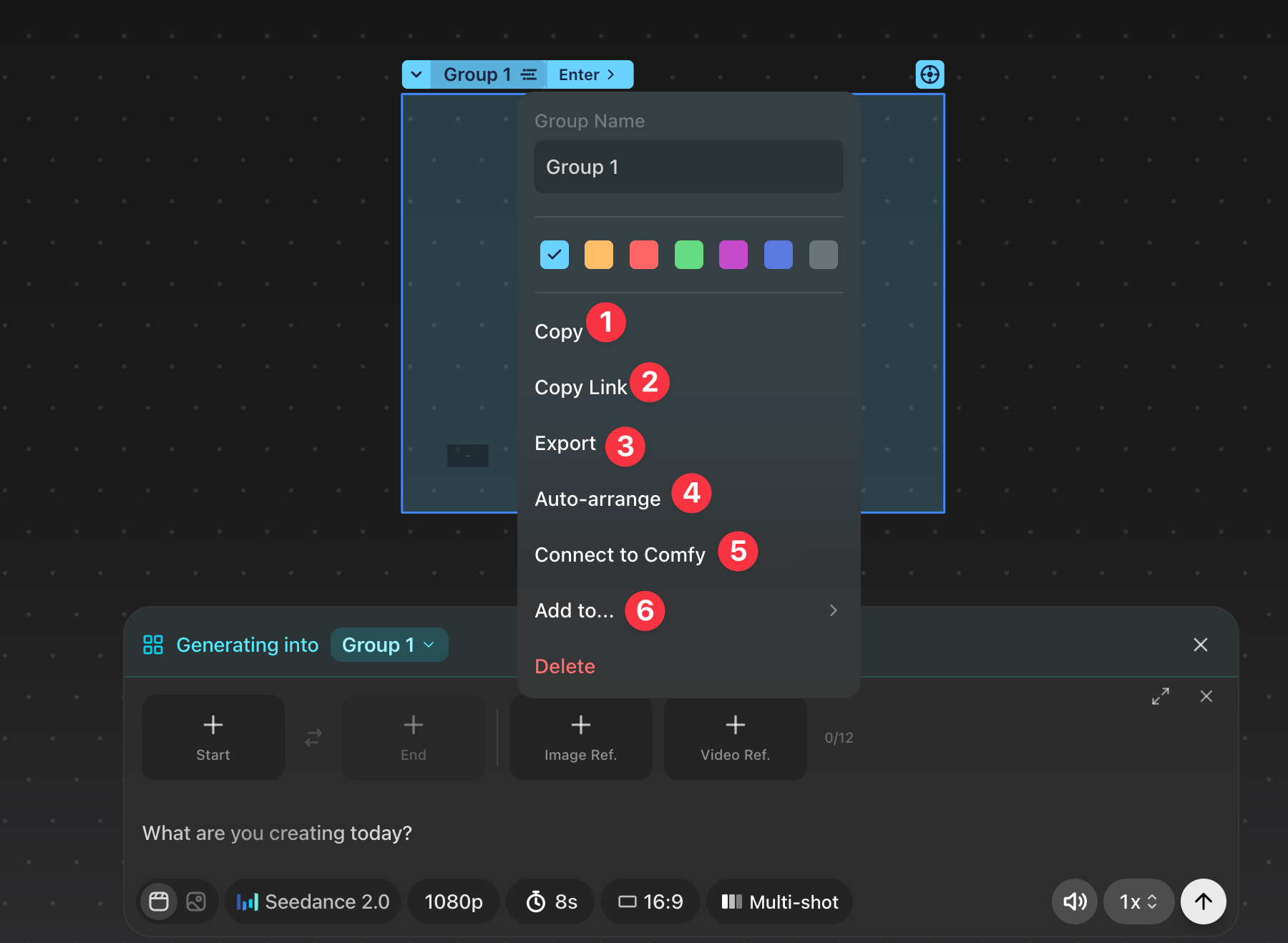Open the Group 1 settings menu icon
The width and height of the screenshot is (1288, 943).
coord(529,74)
